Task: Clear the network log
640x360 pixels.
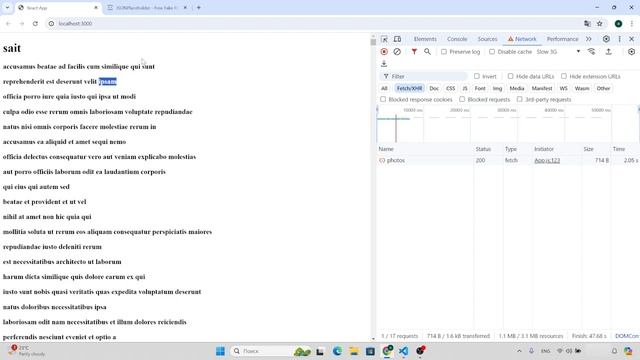Action: tap(397, 52)
